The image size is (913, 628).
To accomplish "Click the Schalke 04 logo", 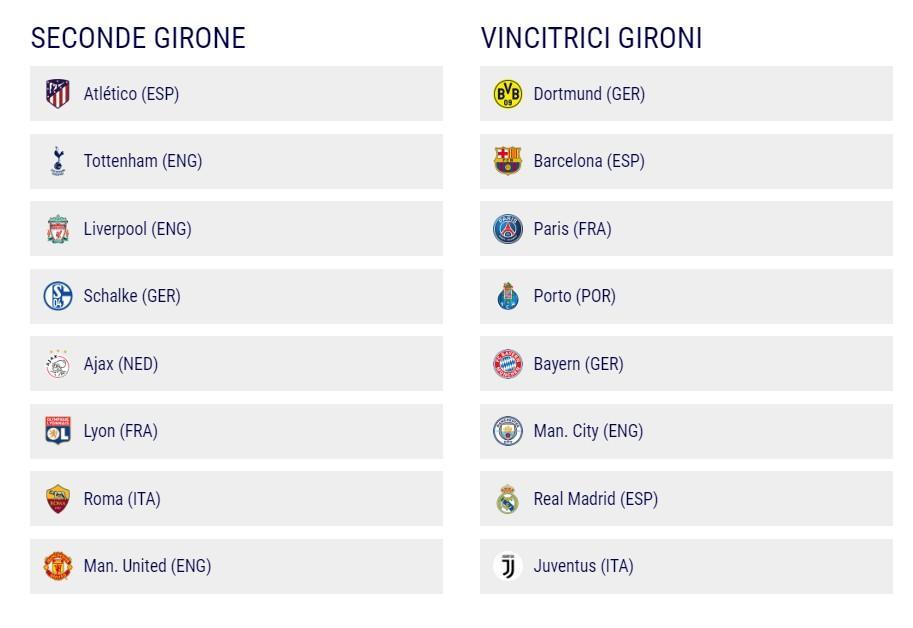I will [x=58, y=296].
